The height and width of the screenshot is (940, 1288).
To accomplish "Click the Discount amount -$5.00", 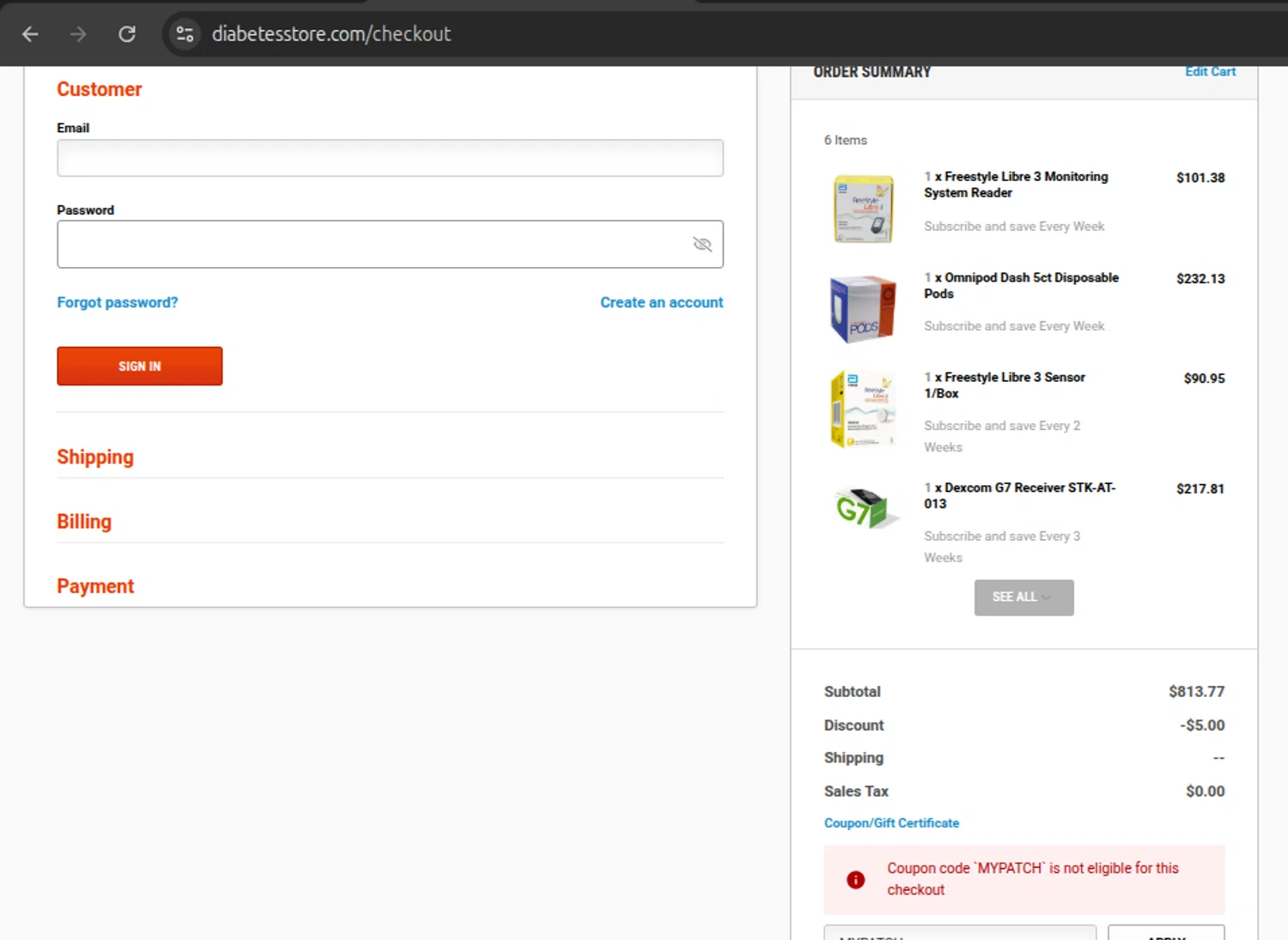I will coord(1202,725).
